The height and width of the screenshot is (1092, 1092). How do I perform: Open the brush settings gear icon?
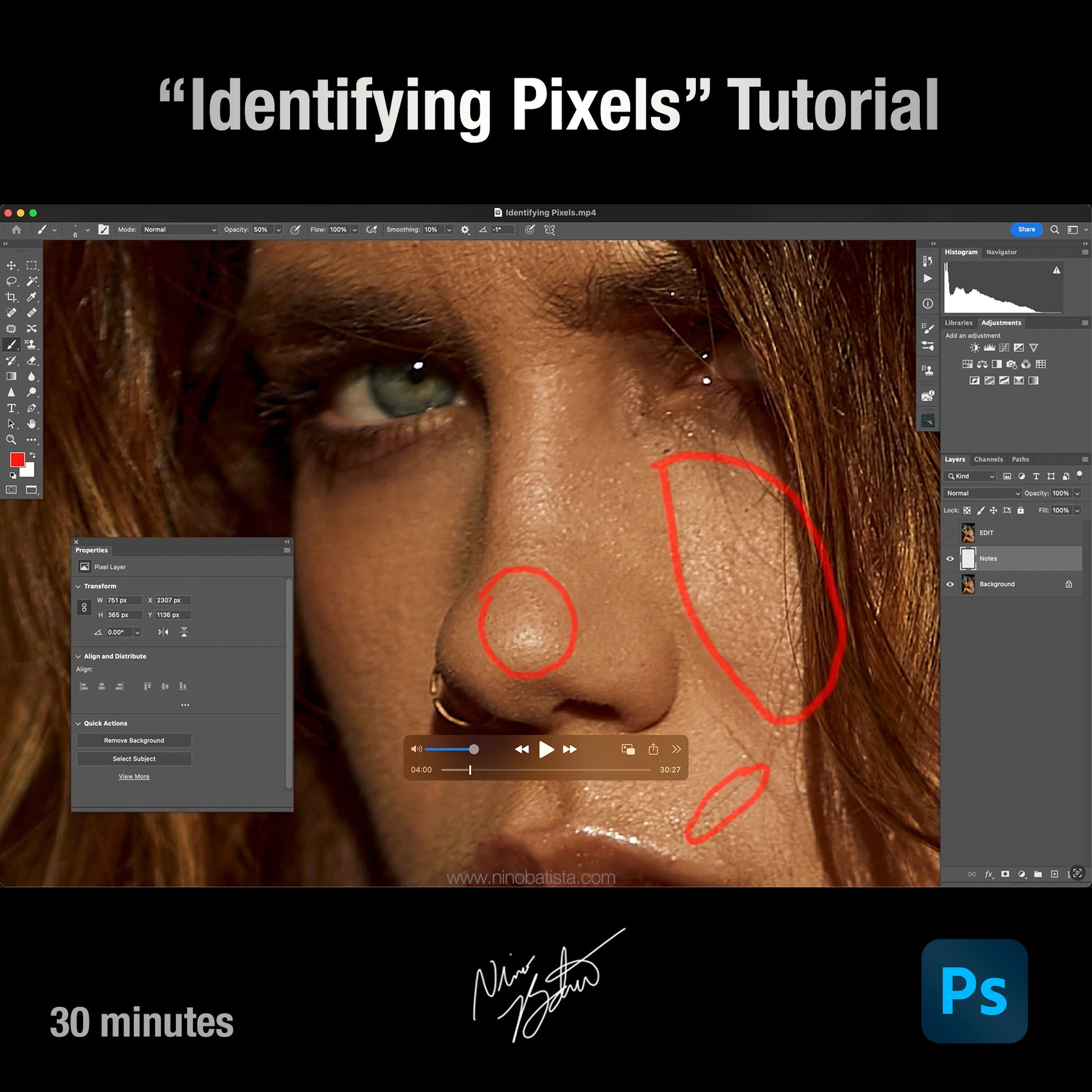tap(465, 230)
